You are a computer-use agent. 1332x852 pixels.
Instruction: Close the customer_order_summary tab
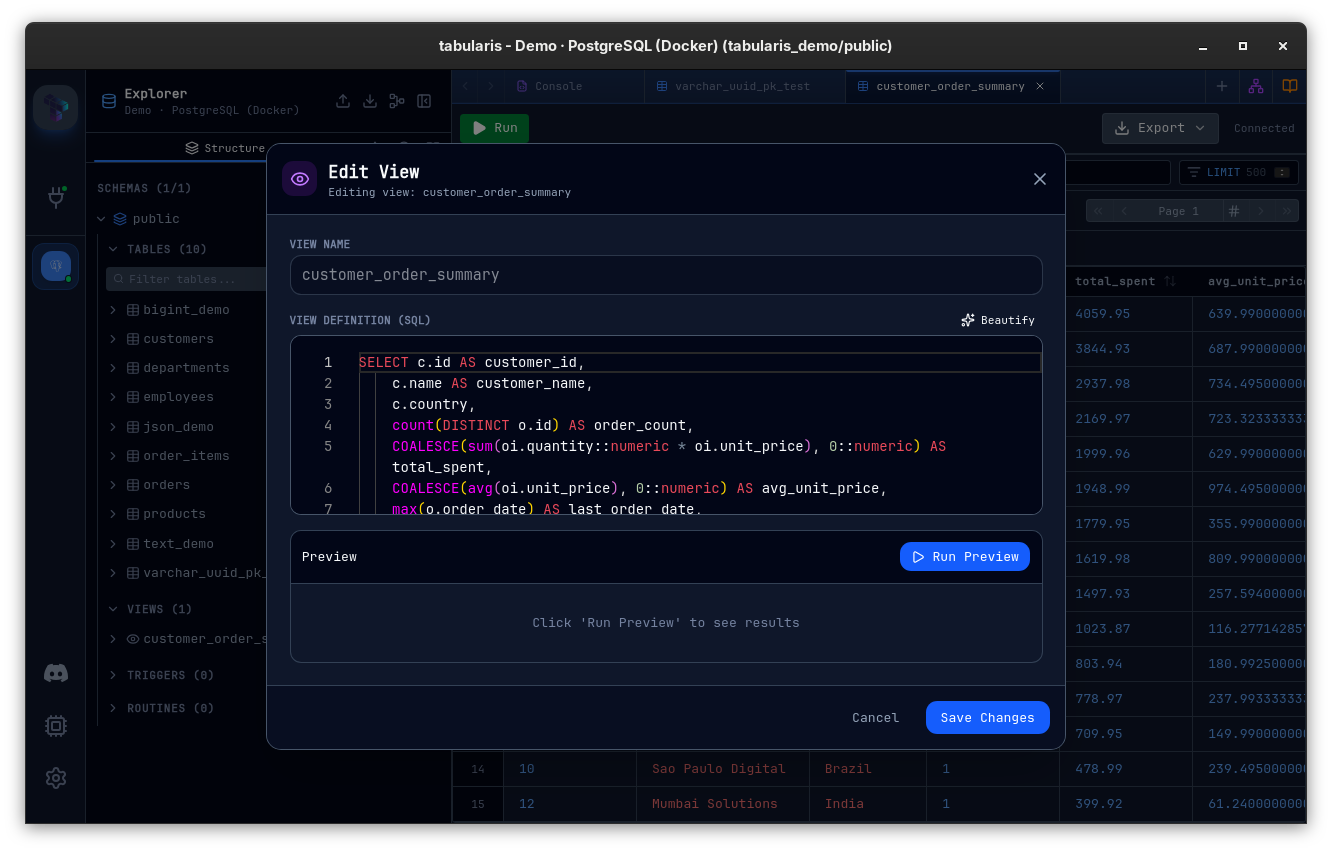[x=1040, y=86]
